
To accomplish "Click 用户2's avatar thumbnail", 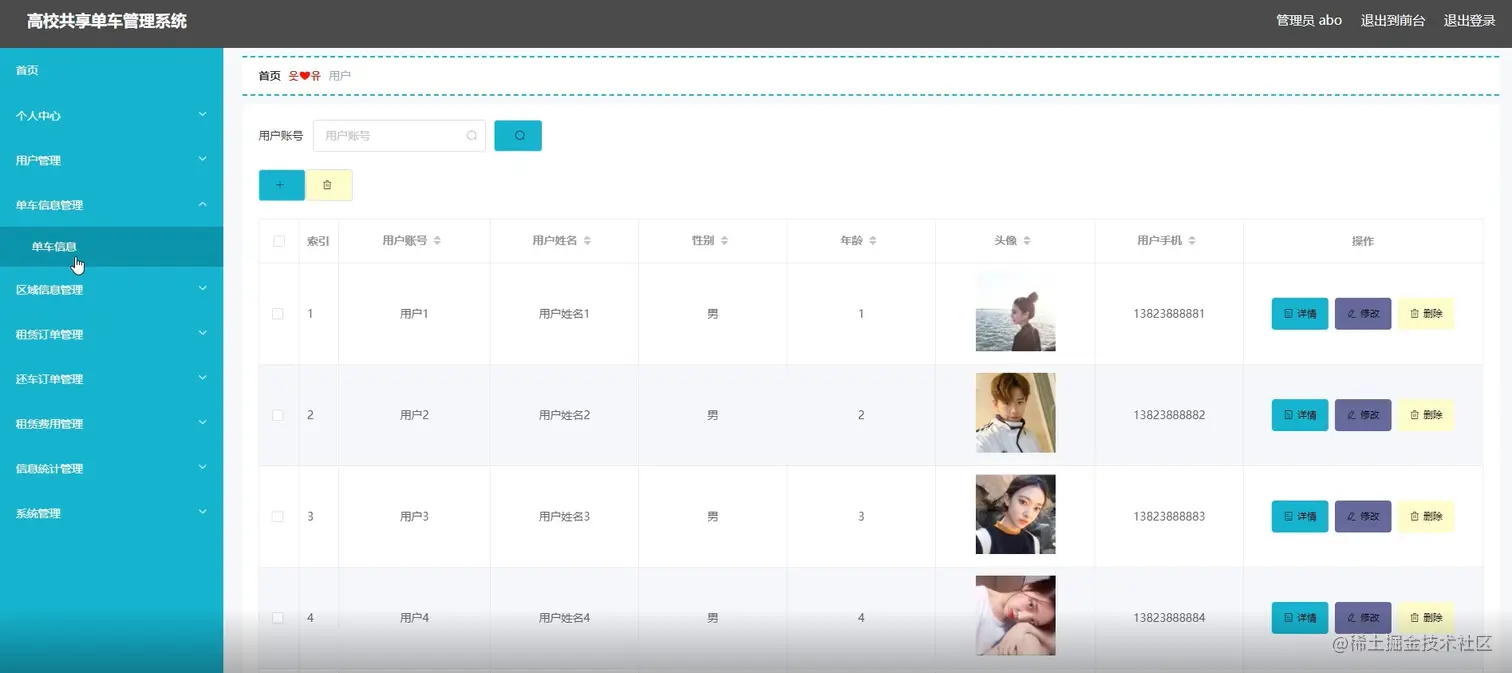I will pyautogui.click(x=1014, y=412).
